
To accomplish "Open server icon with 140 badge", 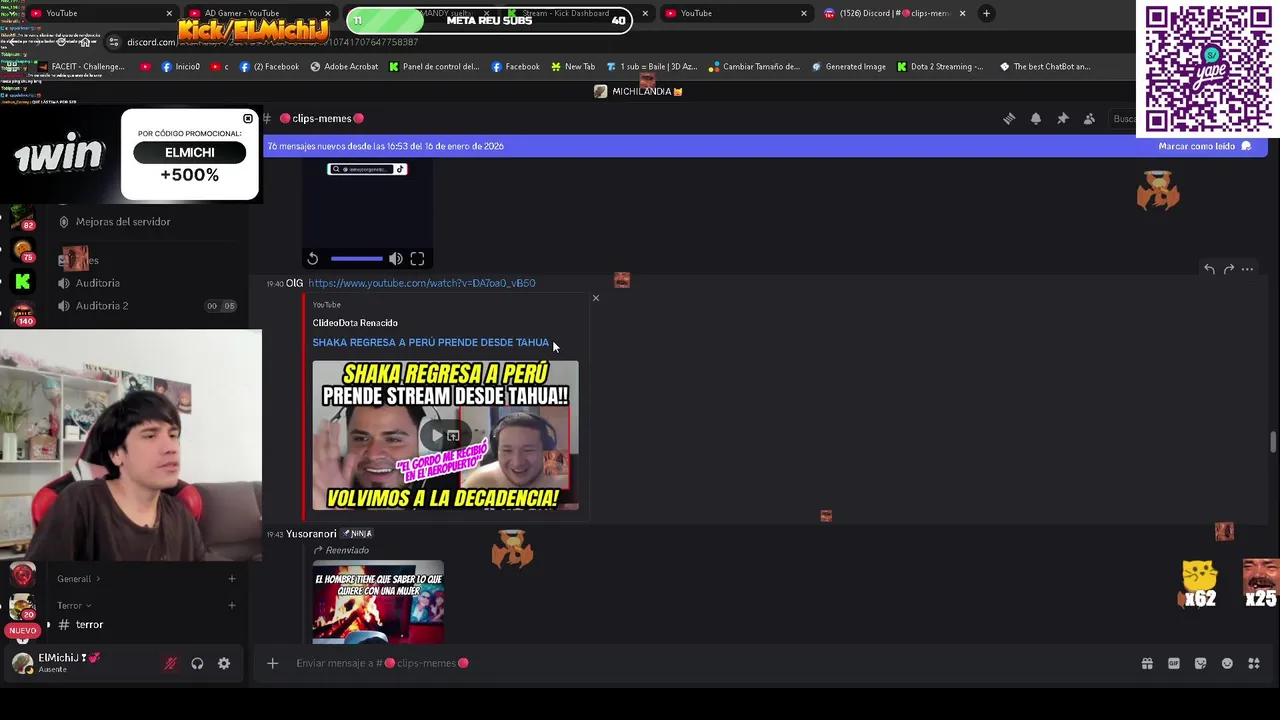I will click(x=22, y=314).
